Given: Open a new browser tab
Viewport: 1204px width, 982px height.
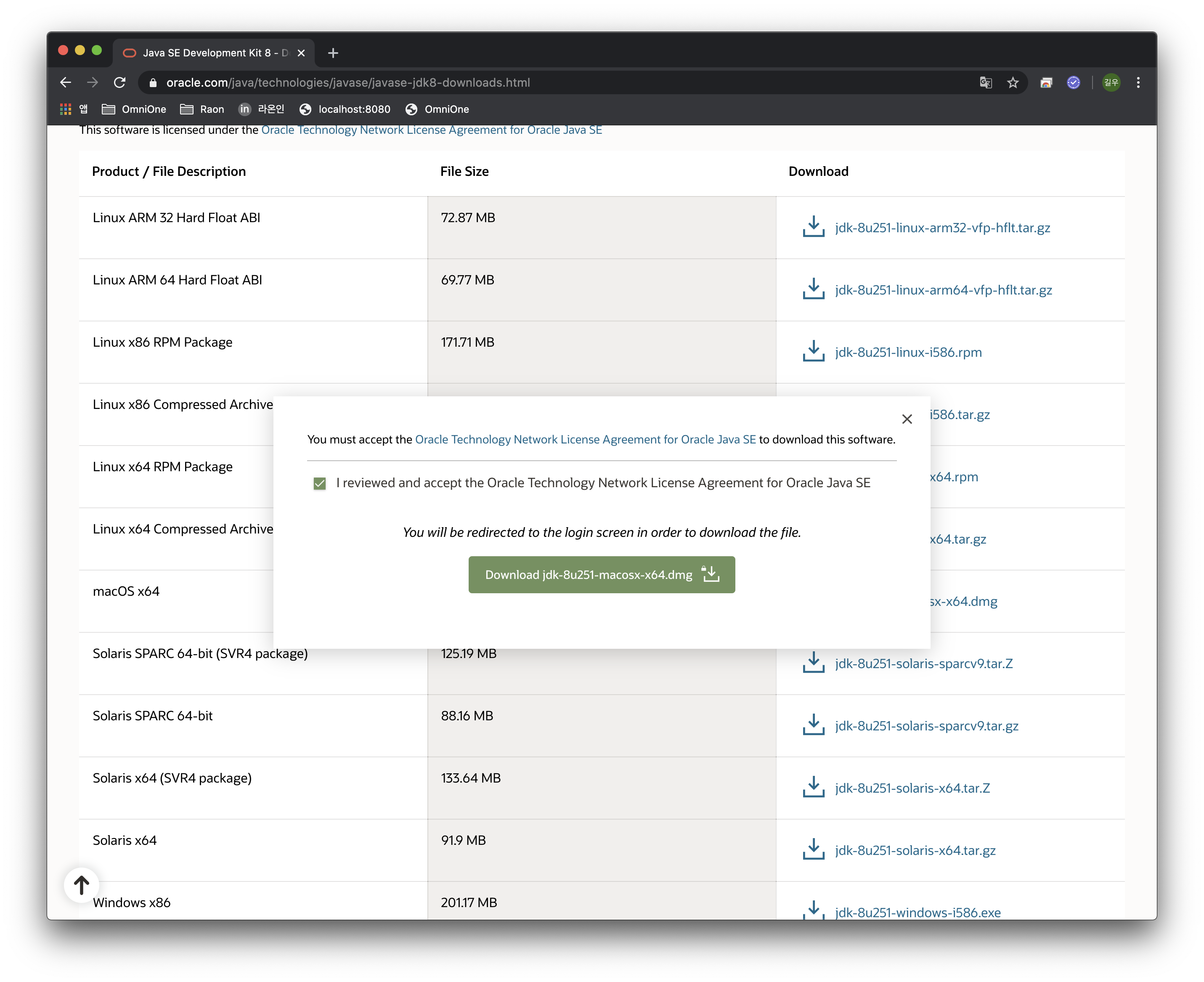Looking at the screenshot, I should click(333, 53).
